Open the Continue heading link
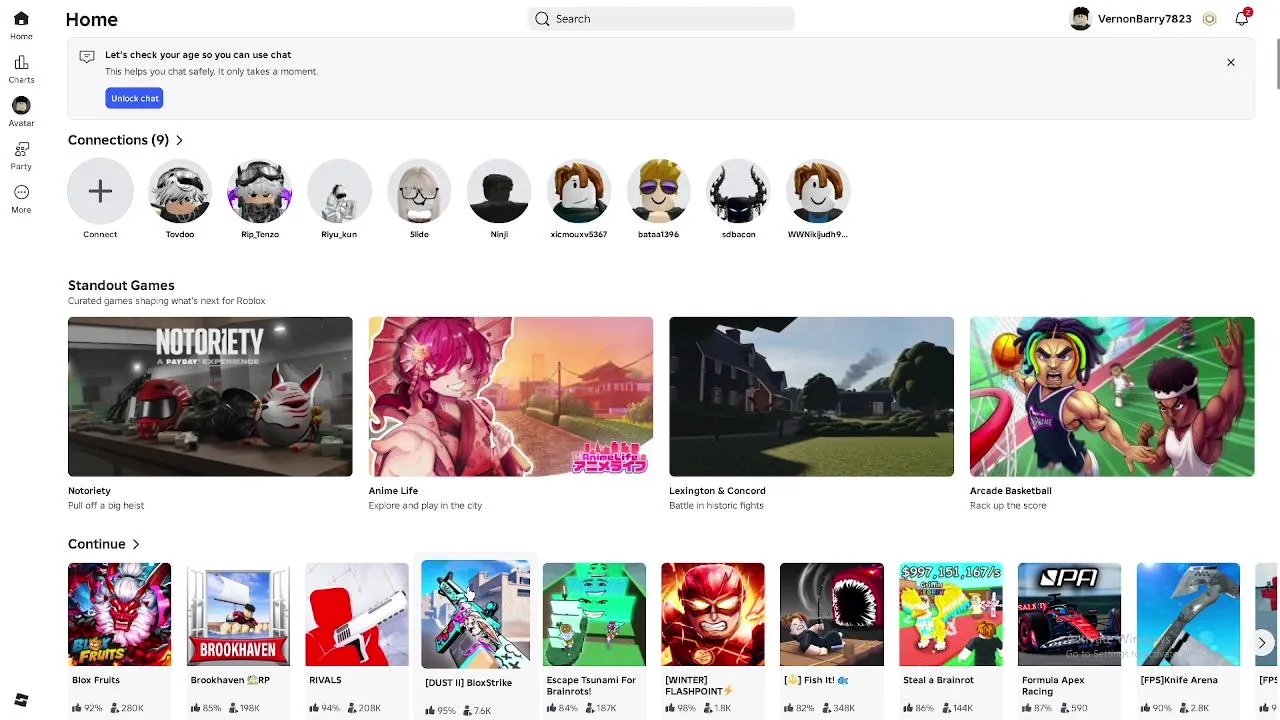The height and width of the screenshot is (720, 1280). [96, 544]
